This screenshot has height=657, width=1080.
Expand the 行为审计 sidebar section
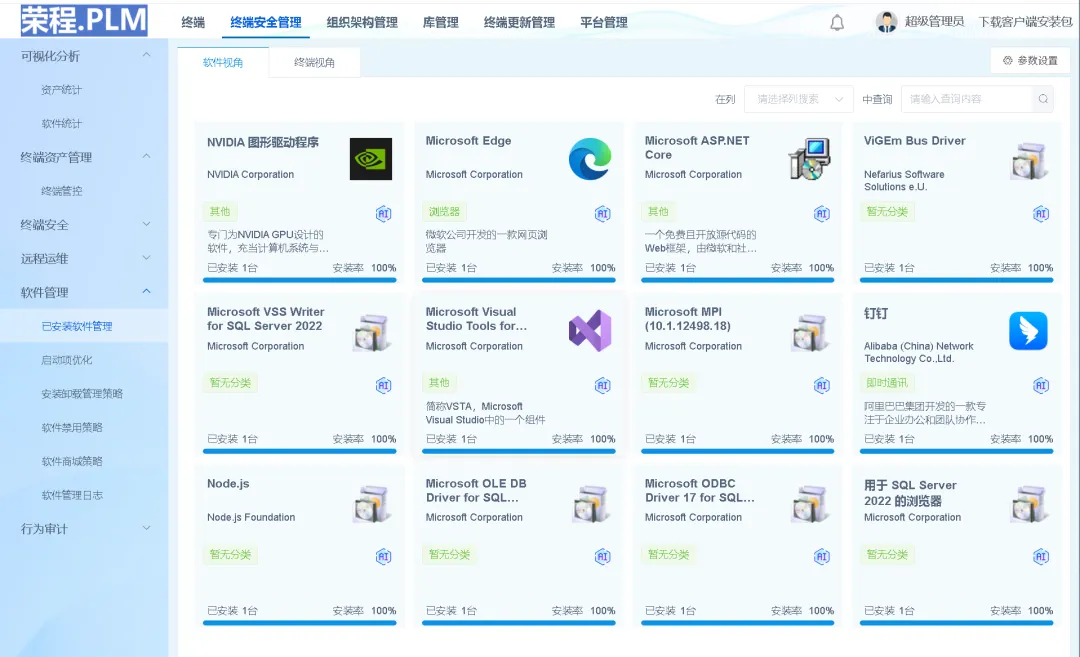click(146, 528)
